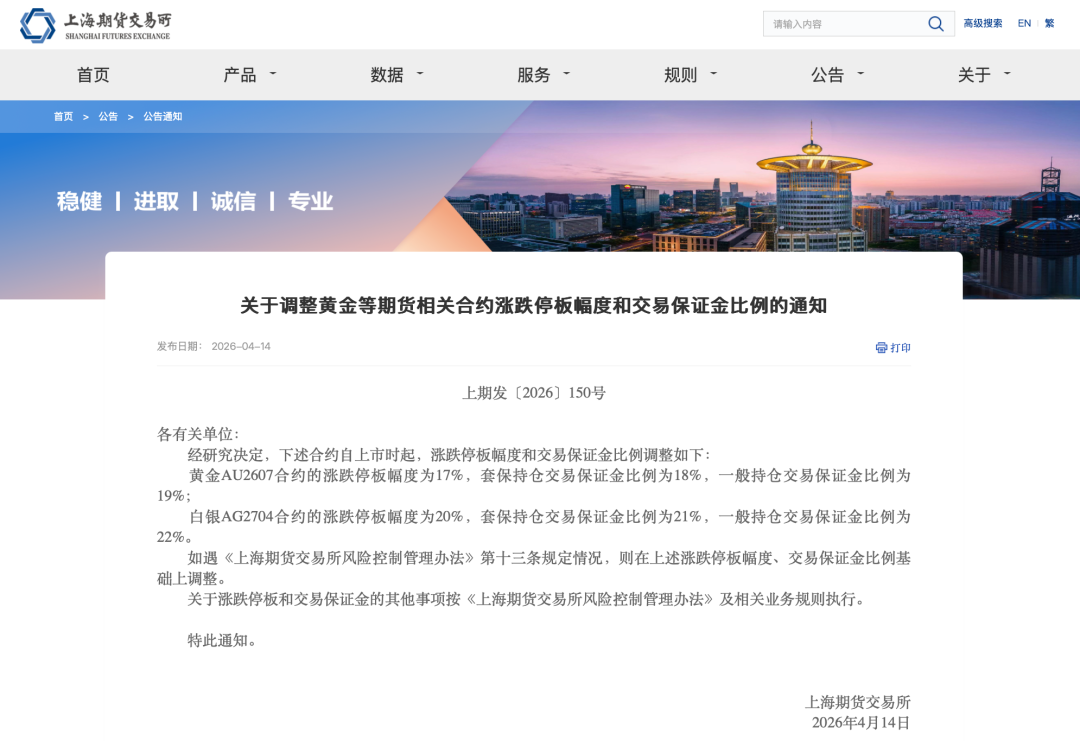Image resolution: width=1080 pixels, height=741 pixels.
Task: Open 公告通知 from the breadcrumb
Action: (x=163, y=116)
